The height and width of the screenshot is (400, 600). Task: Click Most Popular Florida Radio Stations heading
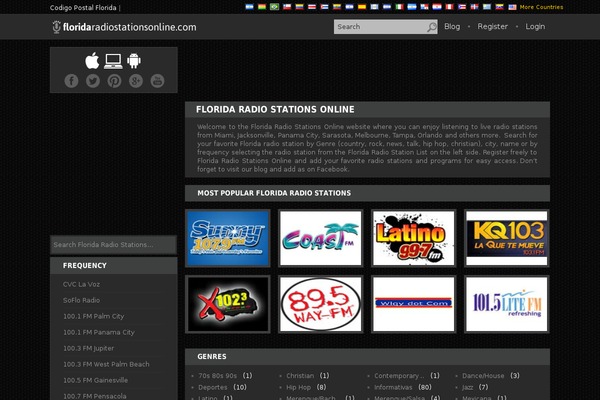tap(274, 193)
